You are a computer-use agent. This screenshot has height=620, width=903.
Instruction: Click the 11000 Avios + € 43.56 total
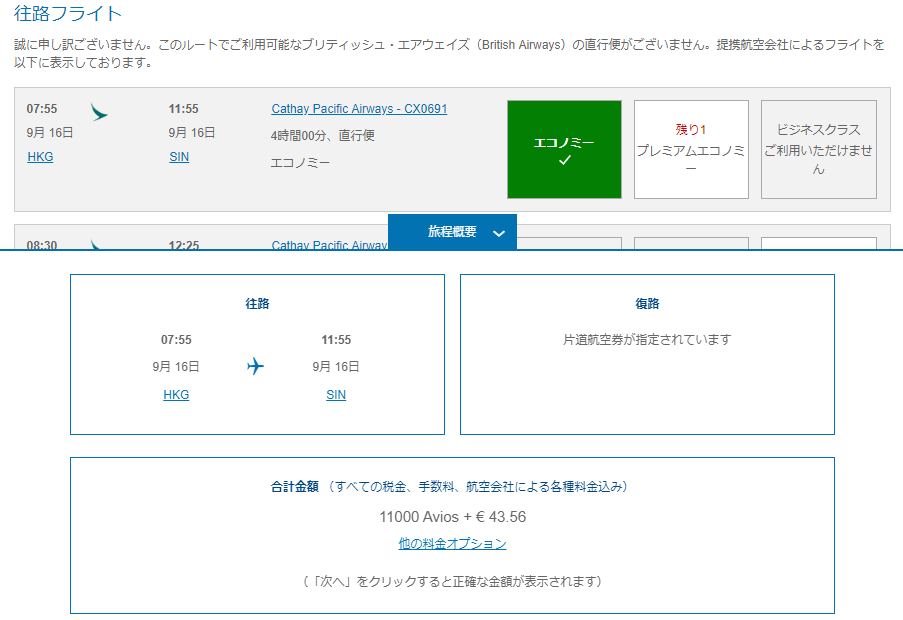[453, 517]
